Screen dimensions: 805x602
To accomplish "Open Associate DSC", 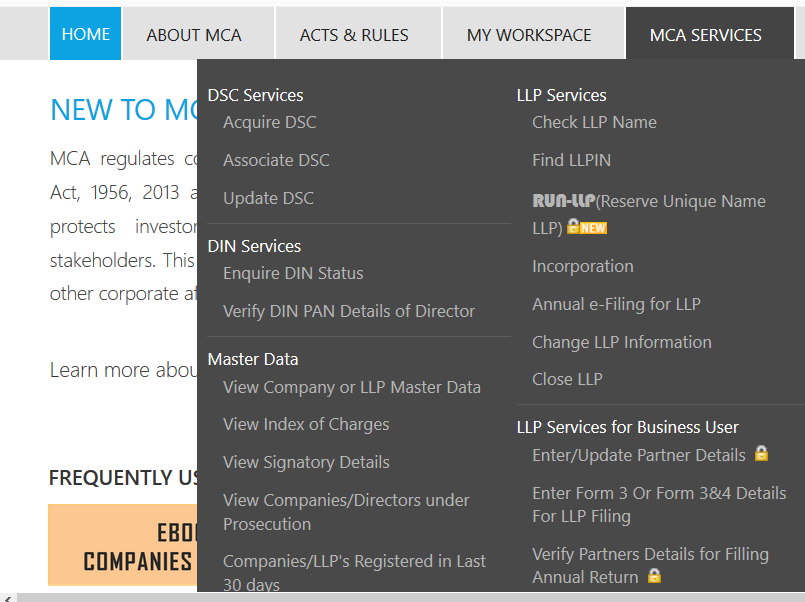I will (x=276, y=160).
